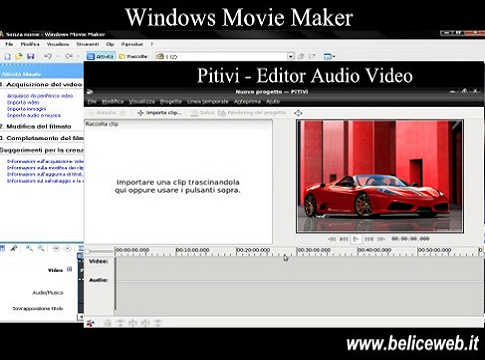Click the save project icon in Movie Maker toolbar
Screen dimensions: 485x360
click(x=31, y=56)
